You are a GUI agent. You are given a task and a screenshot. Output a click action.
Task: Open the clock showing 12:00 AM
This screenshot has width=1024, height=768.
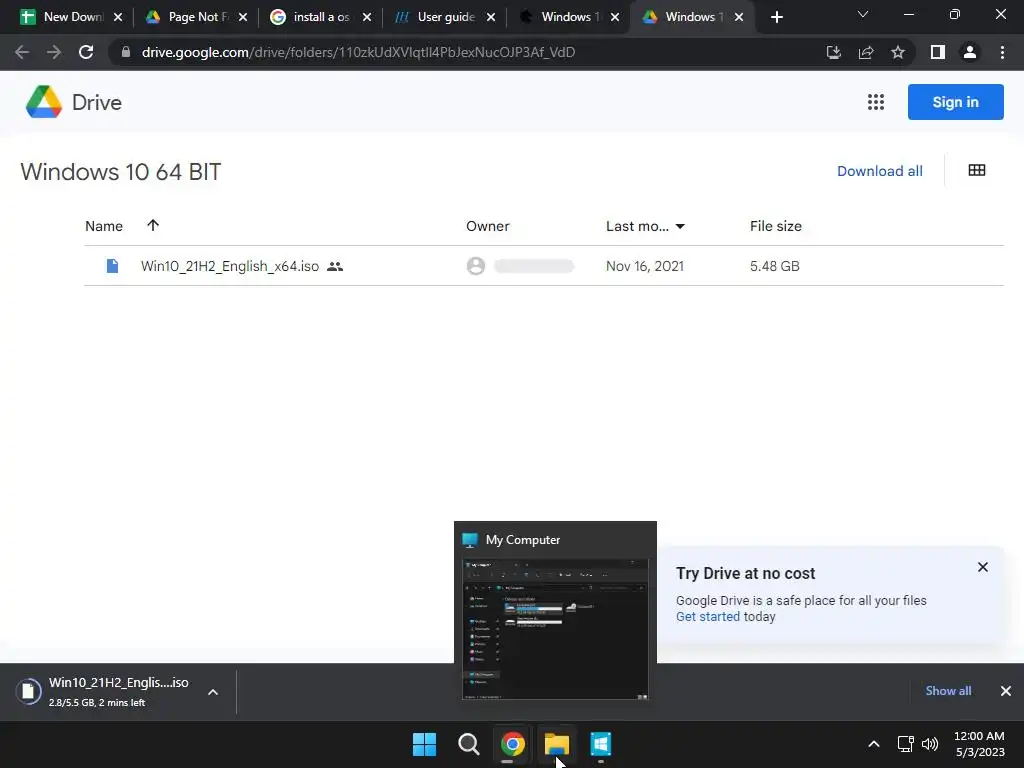click(980, 744)
